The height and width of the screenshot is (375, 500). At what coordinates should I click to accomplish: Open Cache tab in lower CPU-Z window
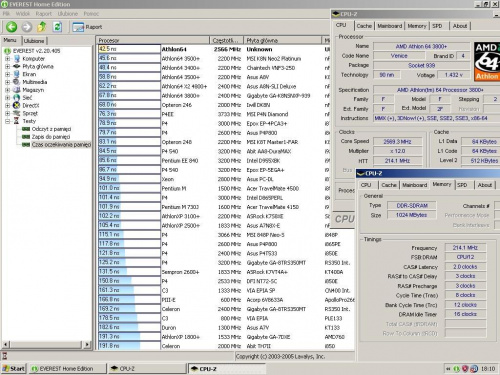(x=389, y=185)
